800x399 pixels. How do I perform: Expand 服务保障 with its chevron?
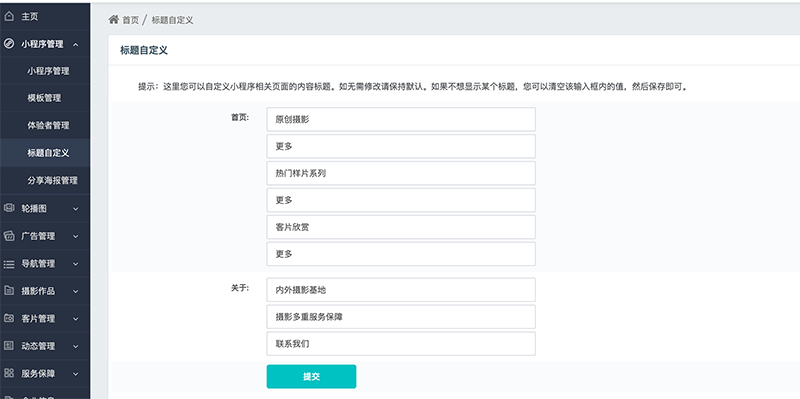pos(76,374)
